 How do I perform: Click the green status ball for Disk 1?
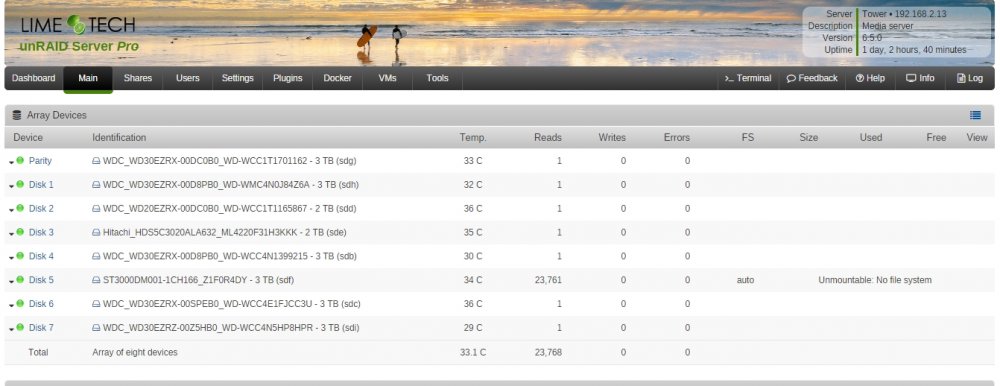[20, 184]
